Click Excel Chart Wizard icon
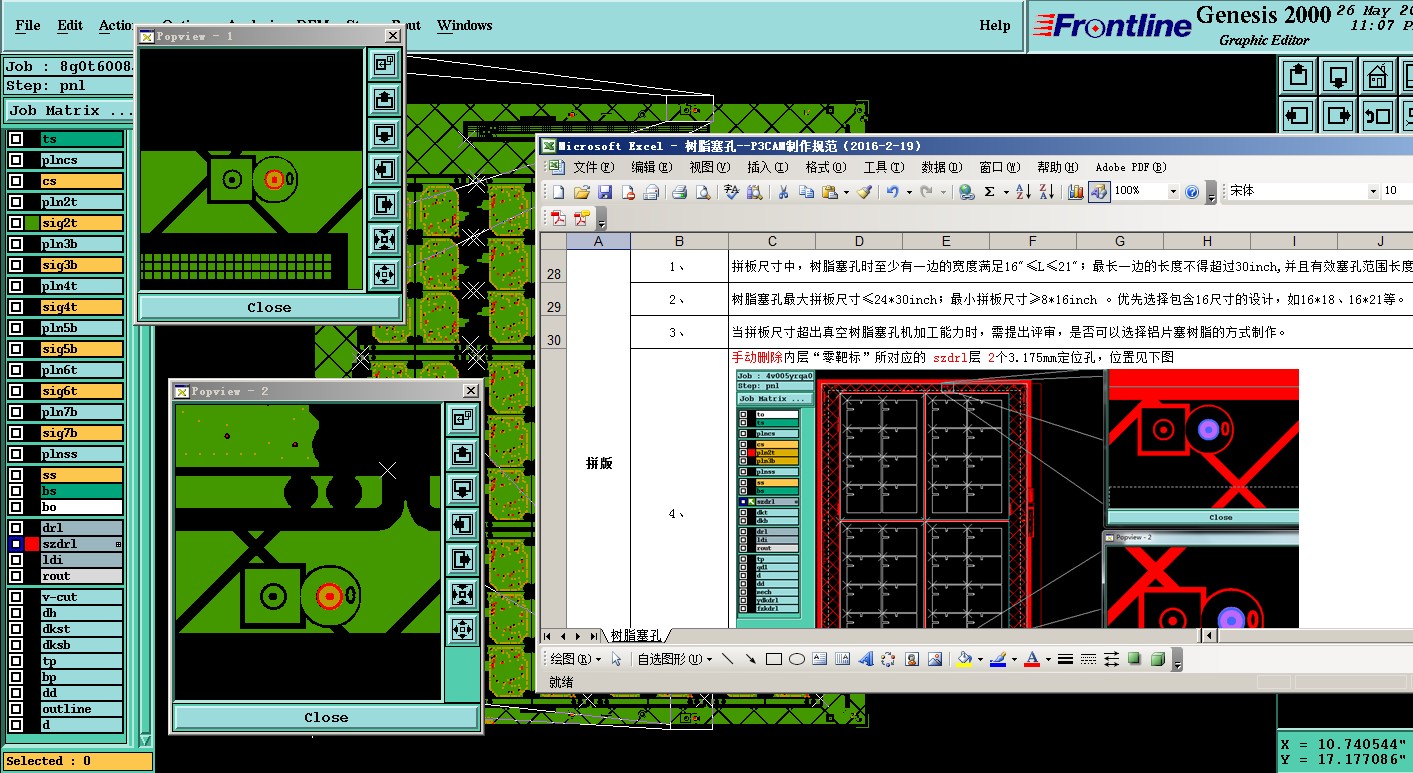The image size is (1413, 773). [x=1076, y=192]
